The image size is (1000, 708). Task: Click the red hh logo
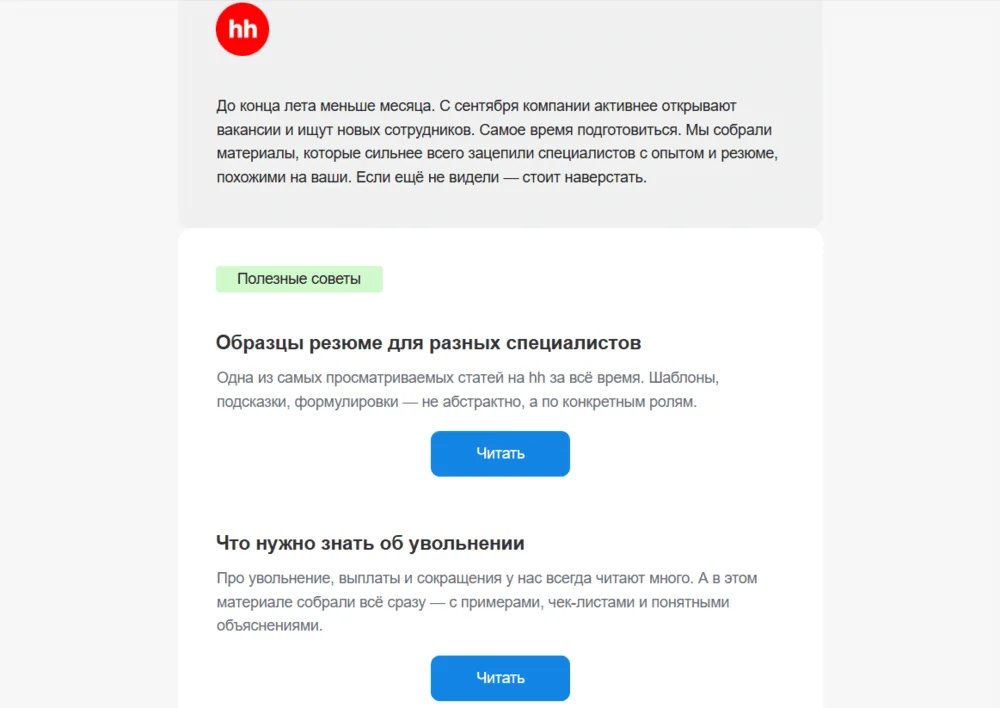coord(242,29)
